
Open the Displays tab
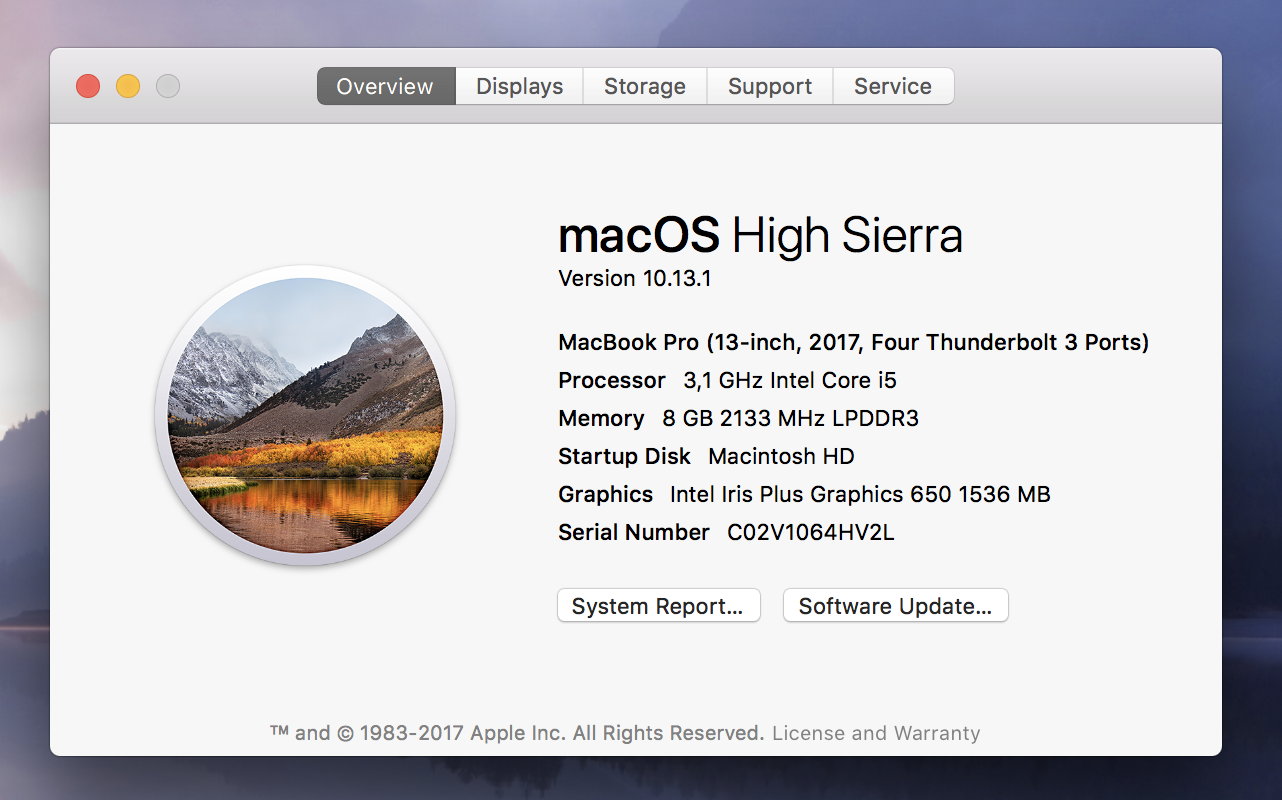click(519, 86)
